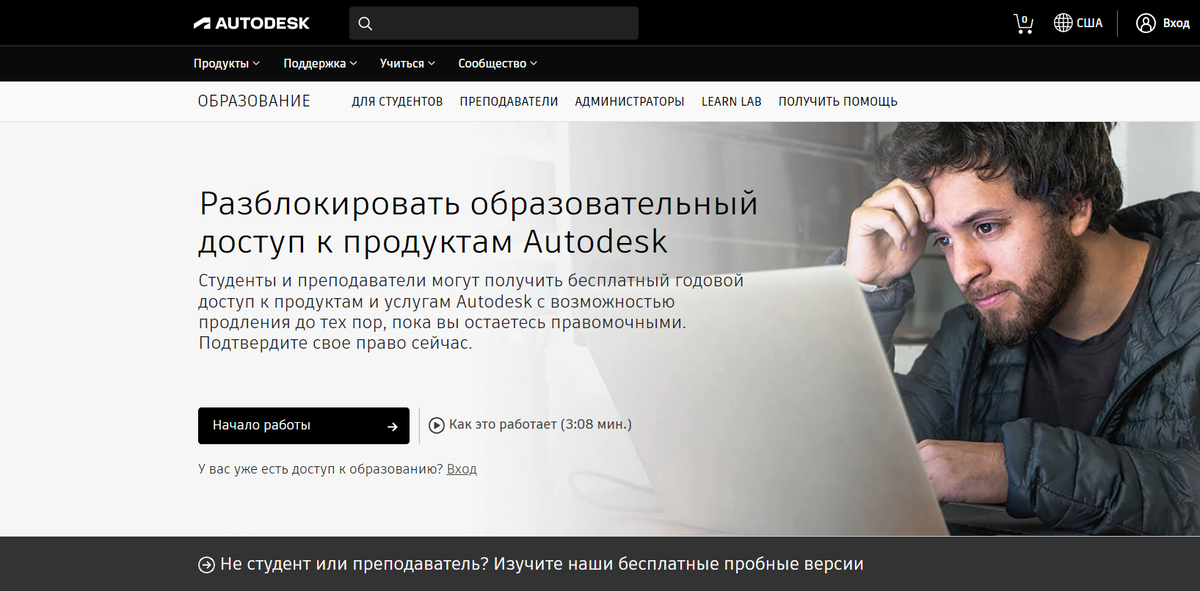
Task: Open the shopping cart icon
Action: (1023, 23)
